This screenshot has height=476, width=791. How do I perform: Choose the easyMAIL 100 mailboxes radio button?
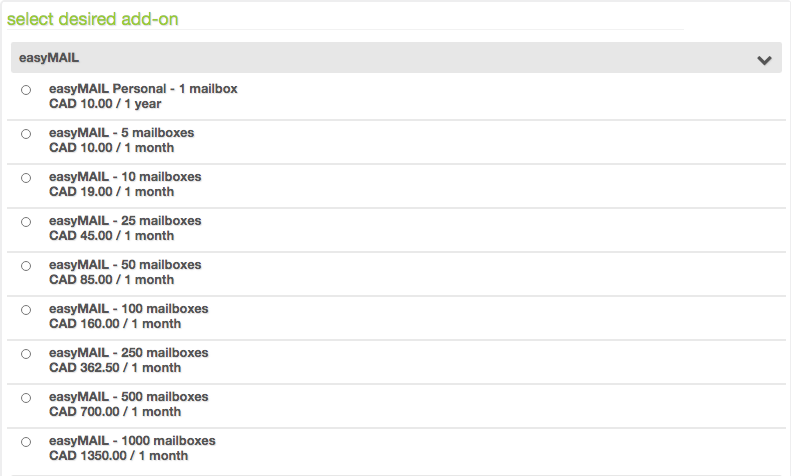tap(26, 310)
